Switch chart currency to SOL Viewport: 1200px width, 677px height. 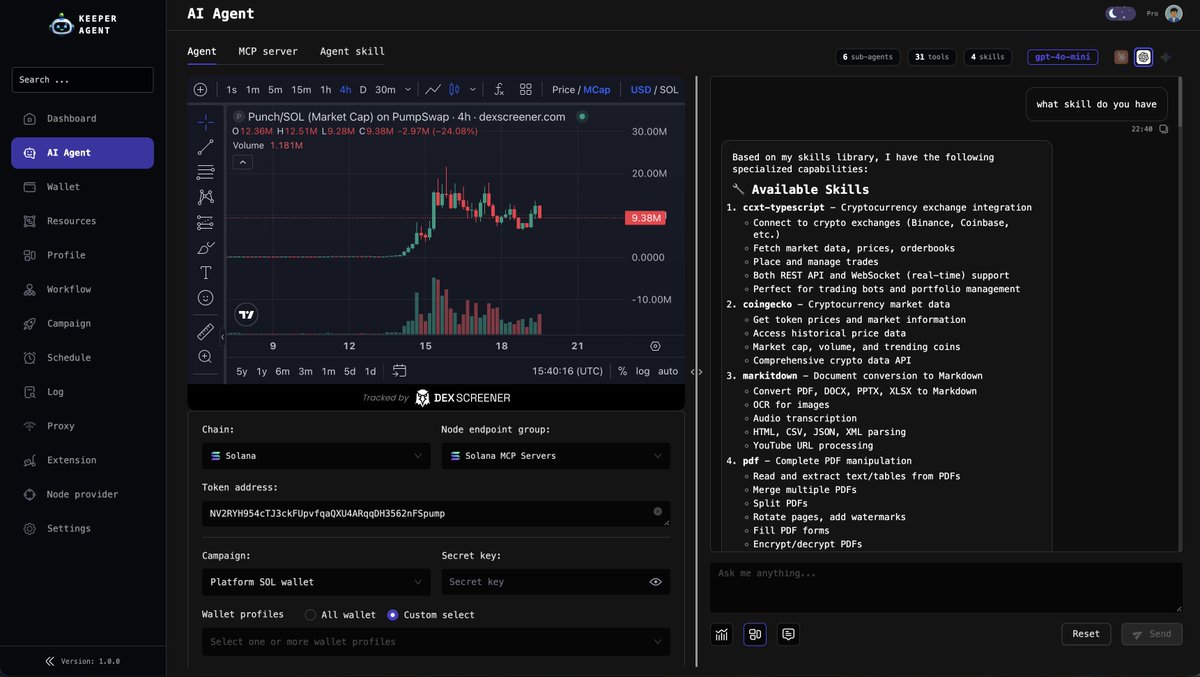(x=669, y=89)
